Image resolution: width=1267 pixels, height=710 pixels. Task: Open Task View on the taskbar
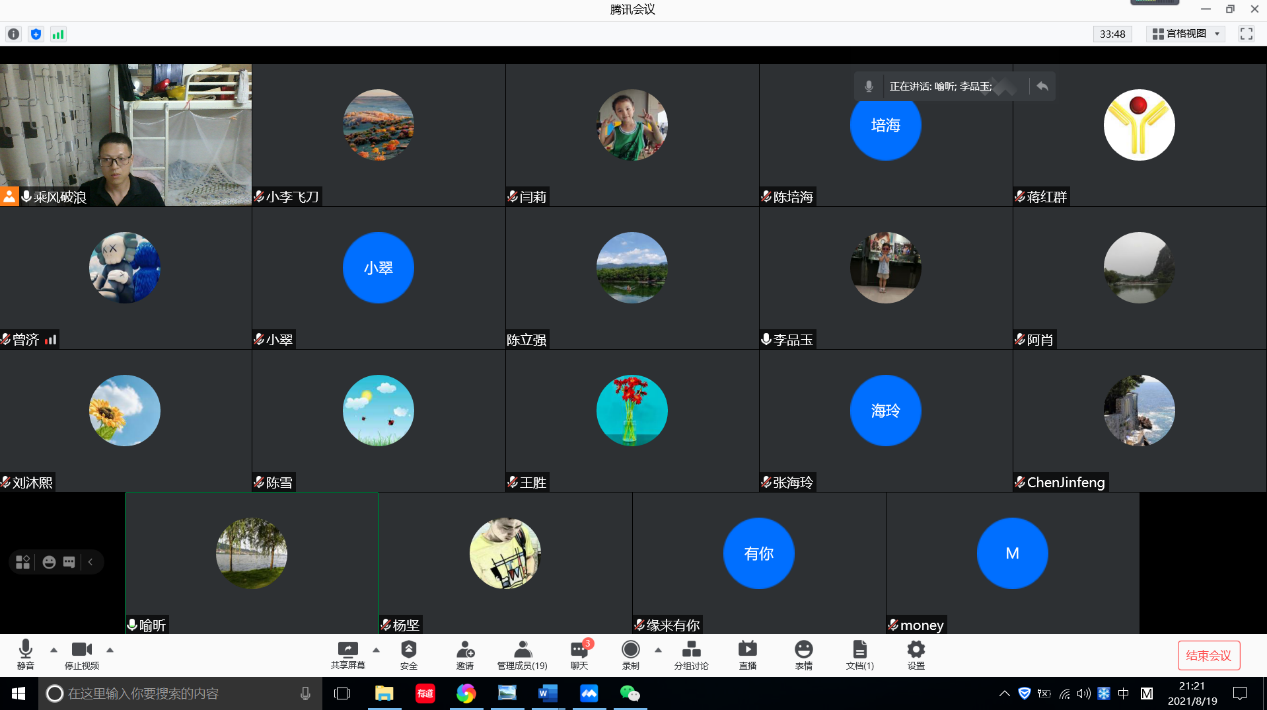click(342, 693)
